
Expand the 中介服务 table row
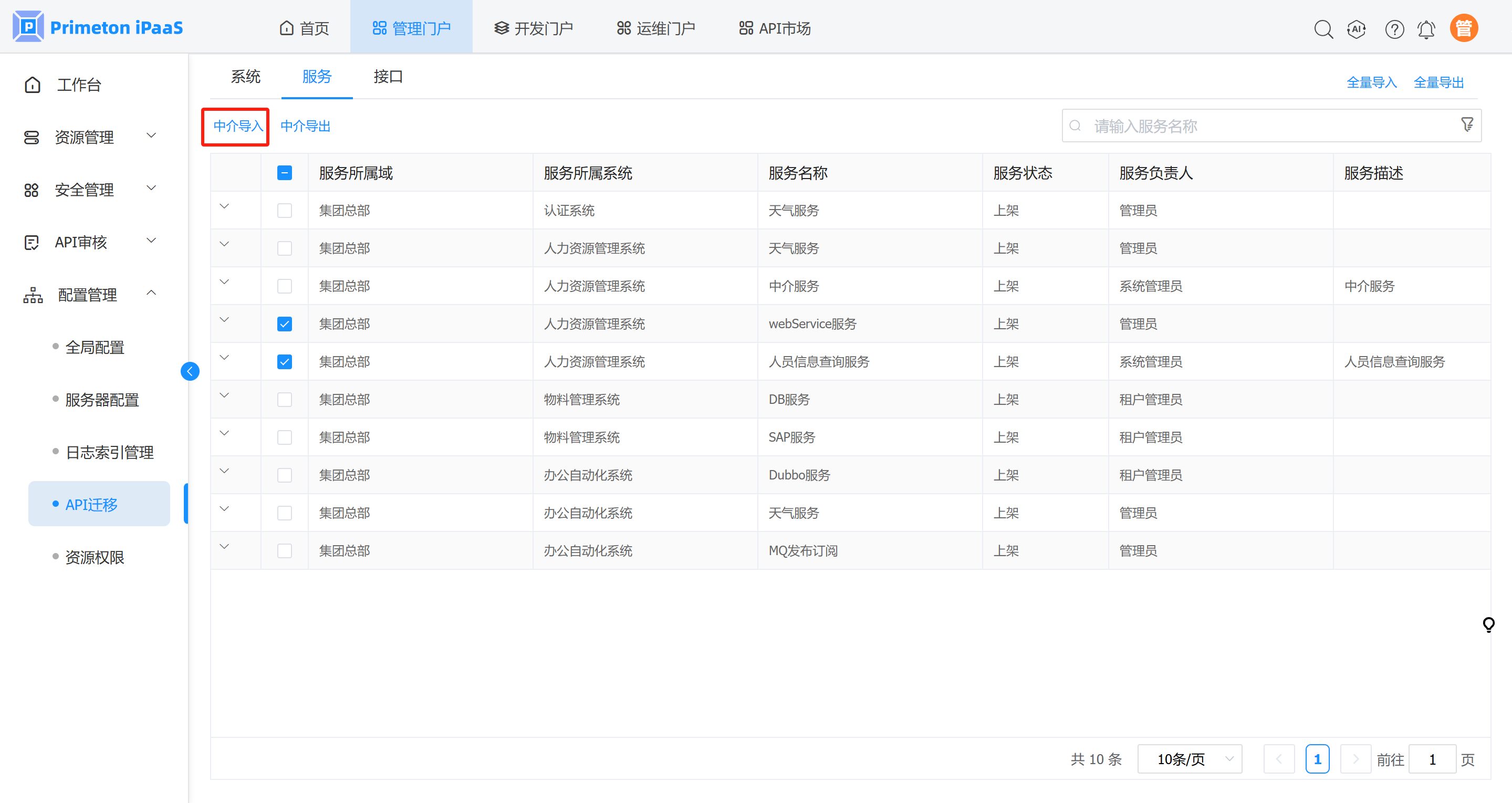coord(224,283)
